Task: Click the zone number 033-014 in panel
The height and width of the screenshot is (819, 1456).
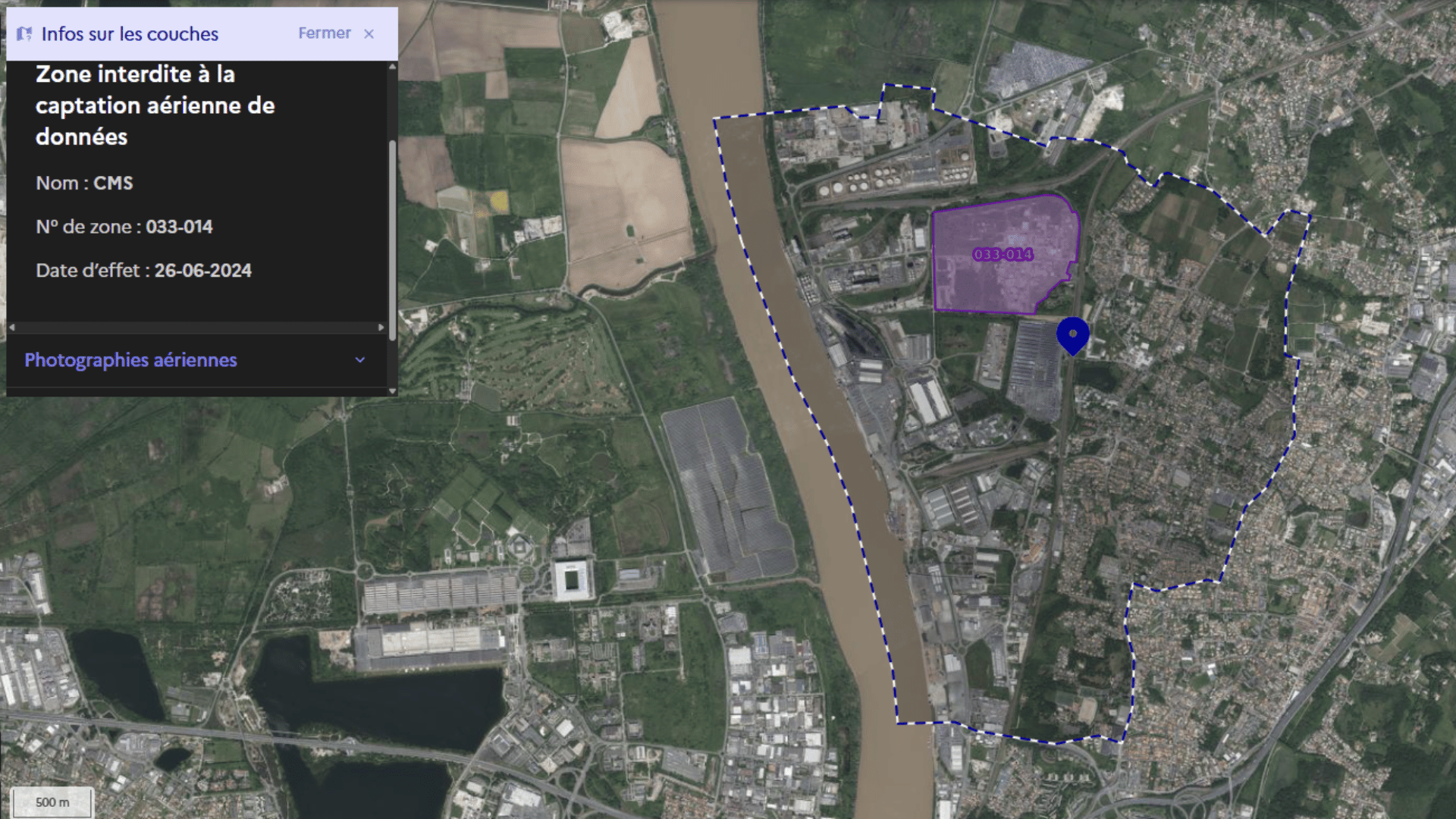Action: click(x=179, y=227)
